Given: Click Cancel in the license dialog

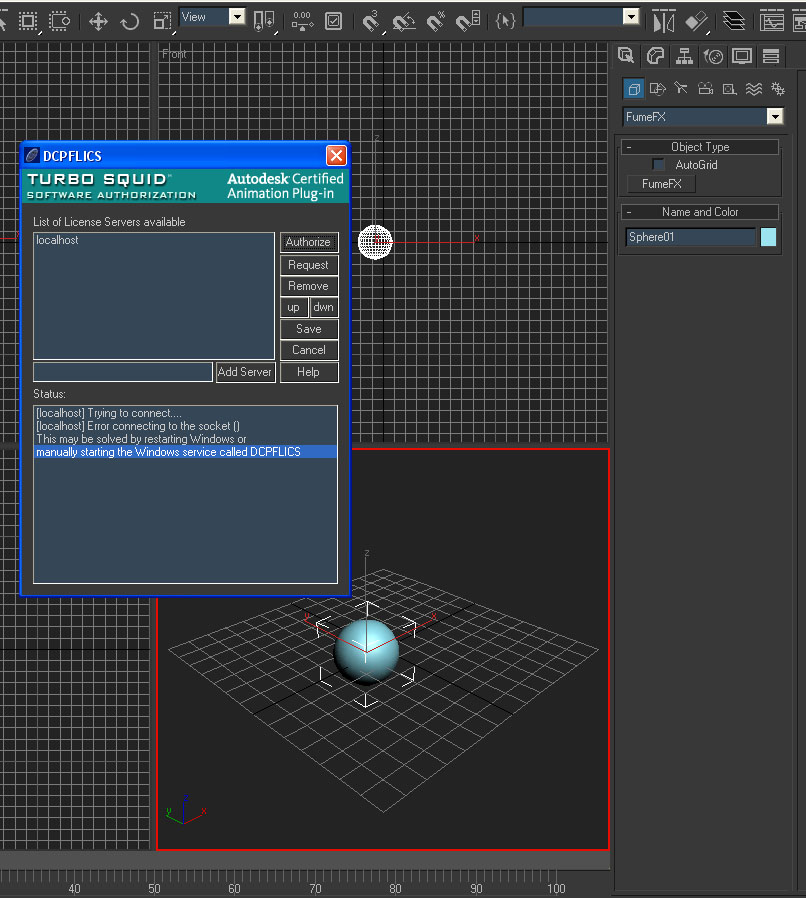Looking at the screenshot, I should [309, 350].
